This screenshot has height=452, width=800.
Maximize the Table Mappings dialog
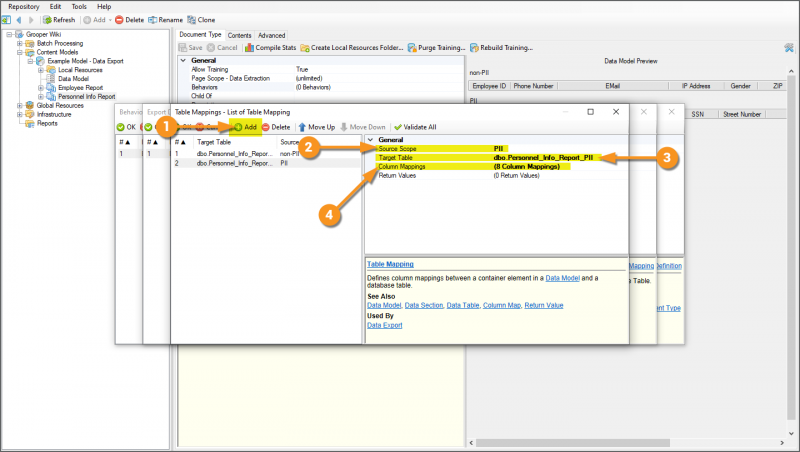(591, 112)
